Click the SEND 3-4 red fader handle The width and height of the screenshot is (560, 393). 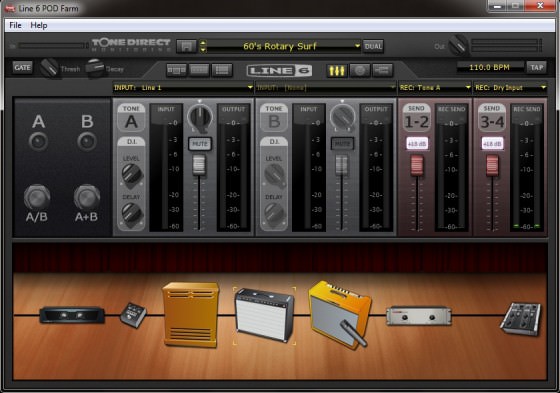click(492, 165)
